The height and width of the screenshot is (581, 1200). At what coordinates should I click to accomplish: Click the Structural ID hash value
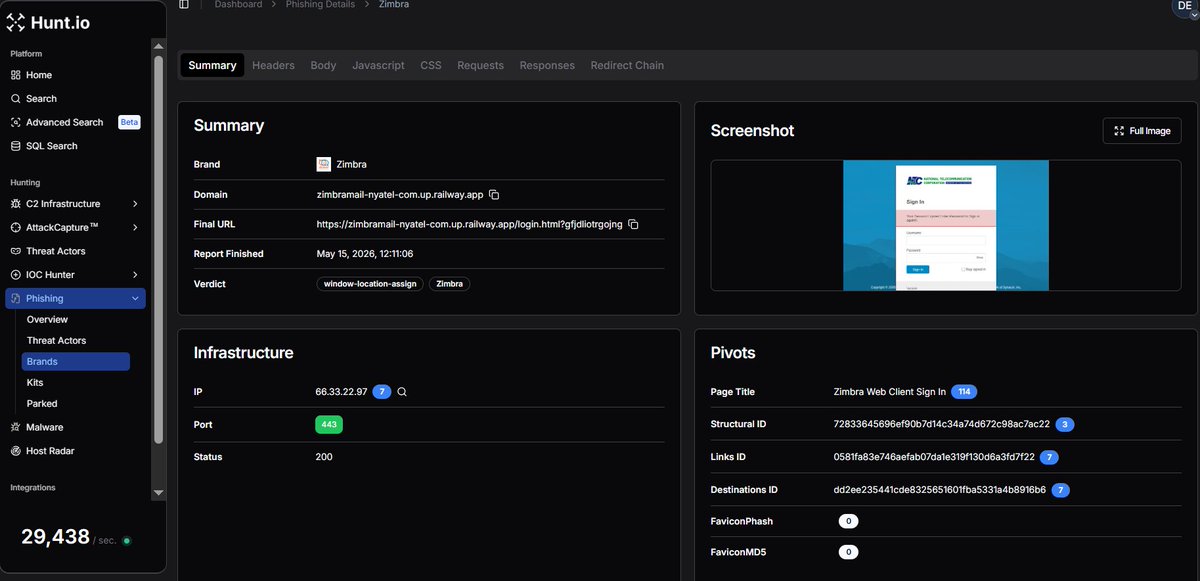(x=941, y=424)
